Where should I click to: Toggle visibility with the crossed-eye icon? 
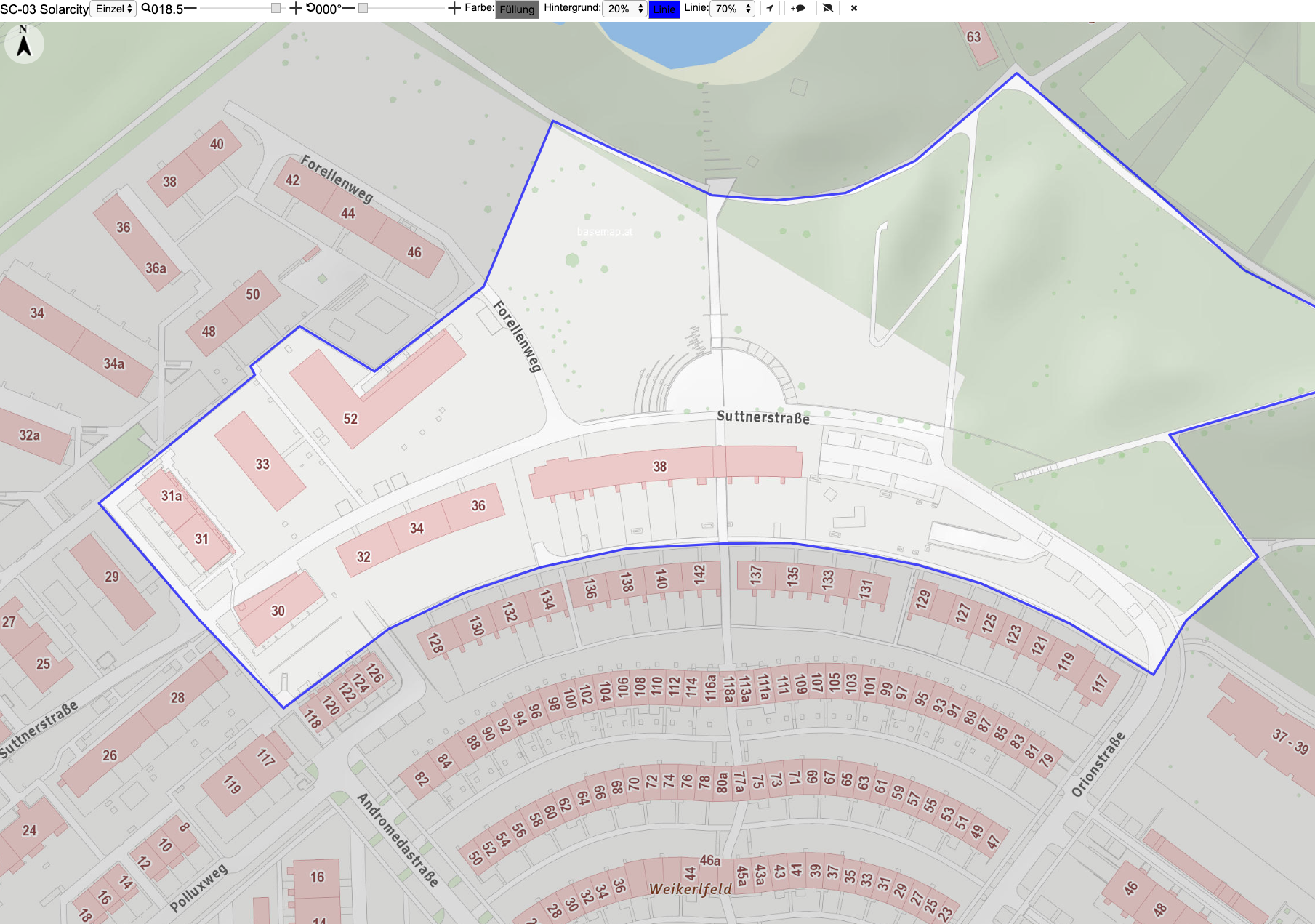pyautogui.click(x=827, y=9)
